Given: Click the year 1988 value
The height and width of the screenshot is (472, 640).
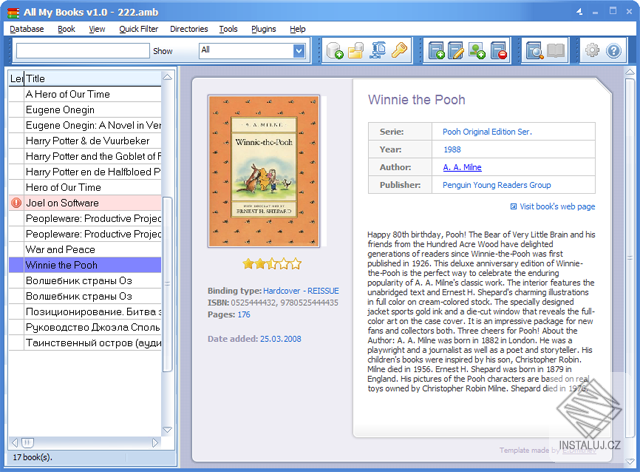Looking at the screenshot, I should coord(452,149).
